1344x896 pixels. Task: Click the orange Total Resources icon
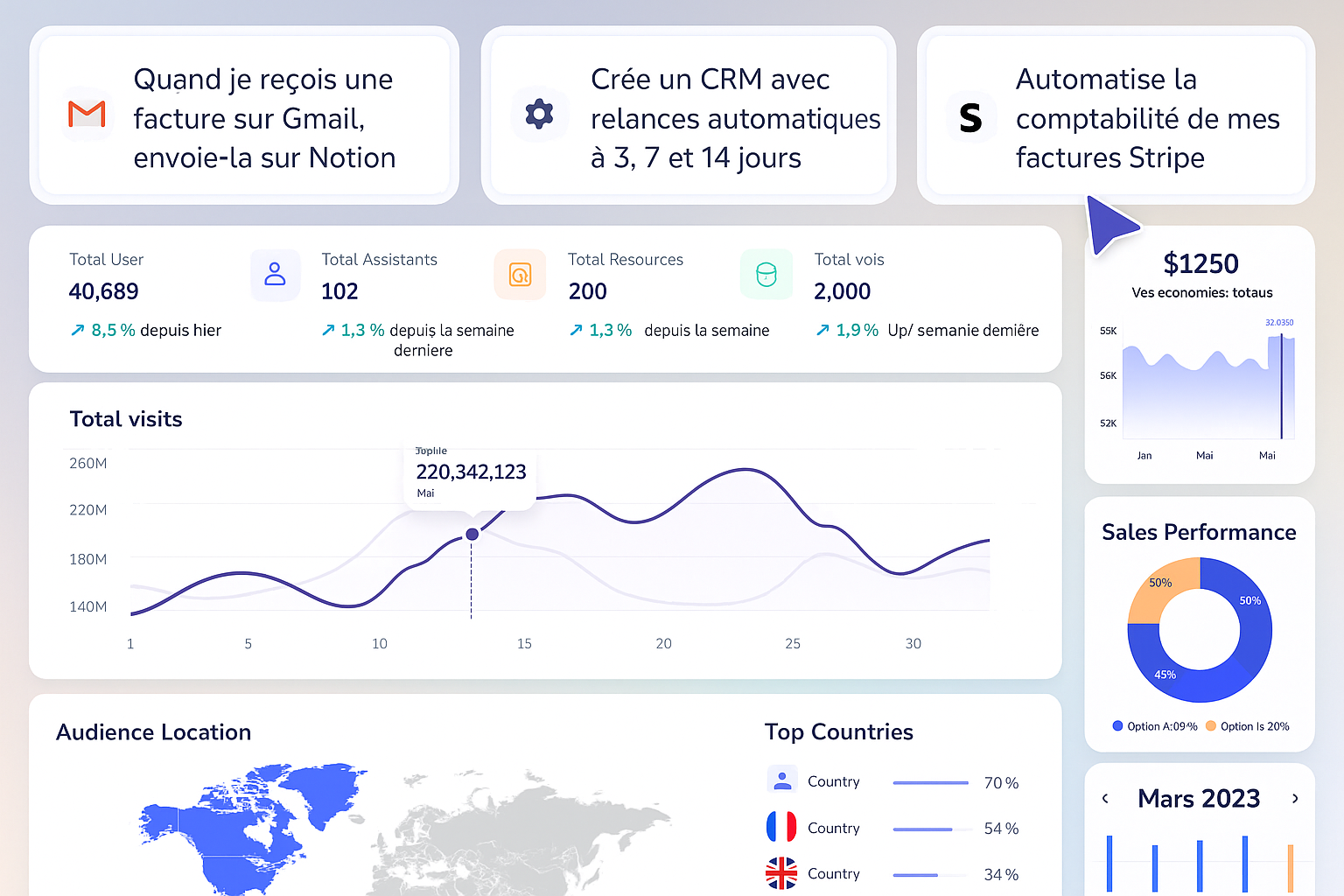520,275
